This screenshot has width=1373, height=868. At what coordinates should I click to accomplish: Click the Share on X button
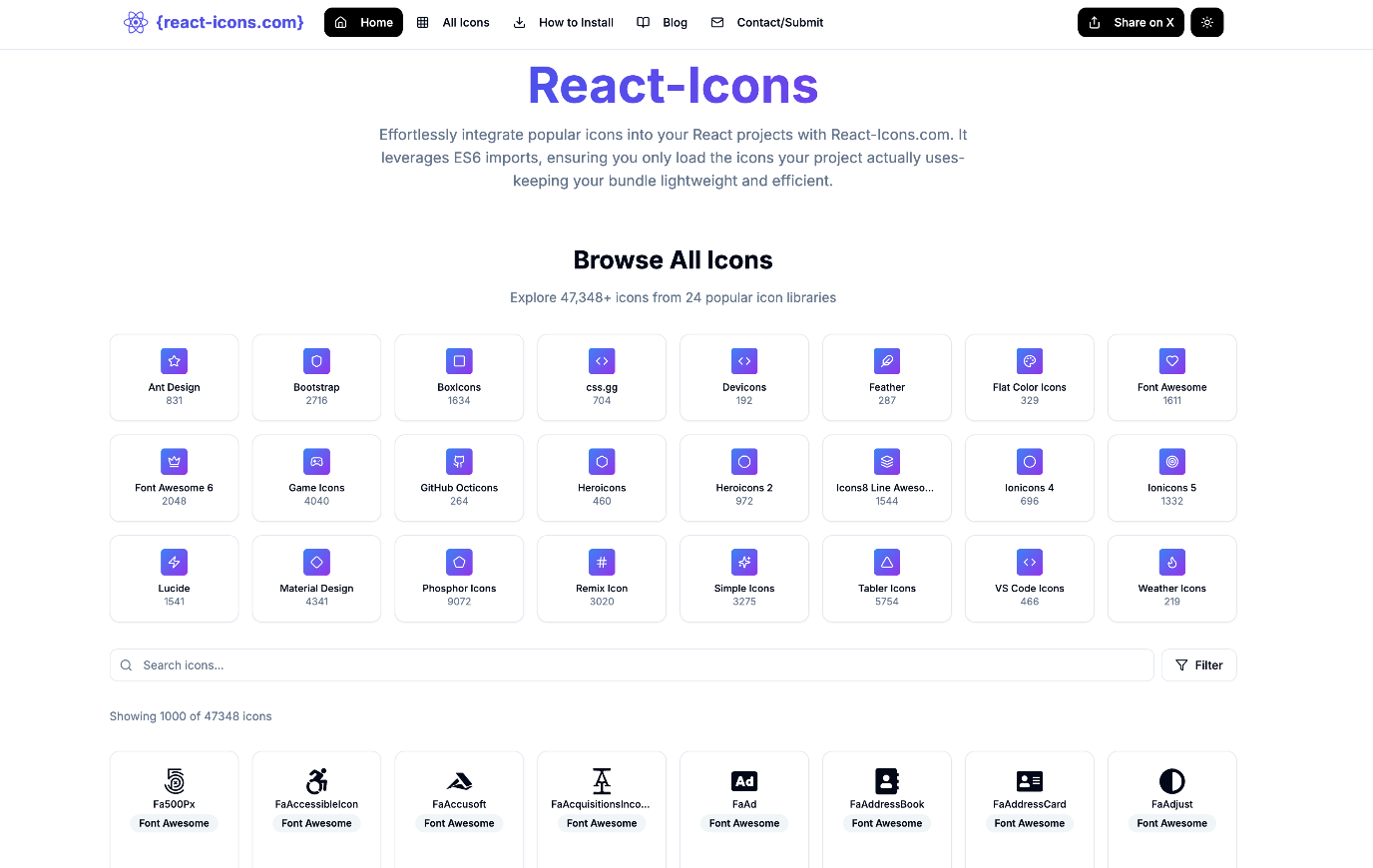pyautogui.click(x=1131, y=22)
